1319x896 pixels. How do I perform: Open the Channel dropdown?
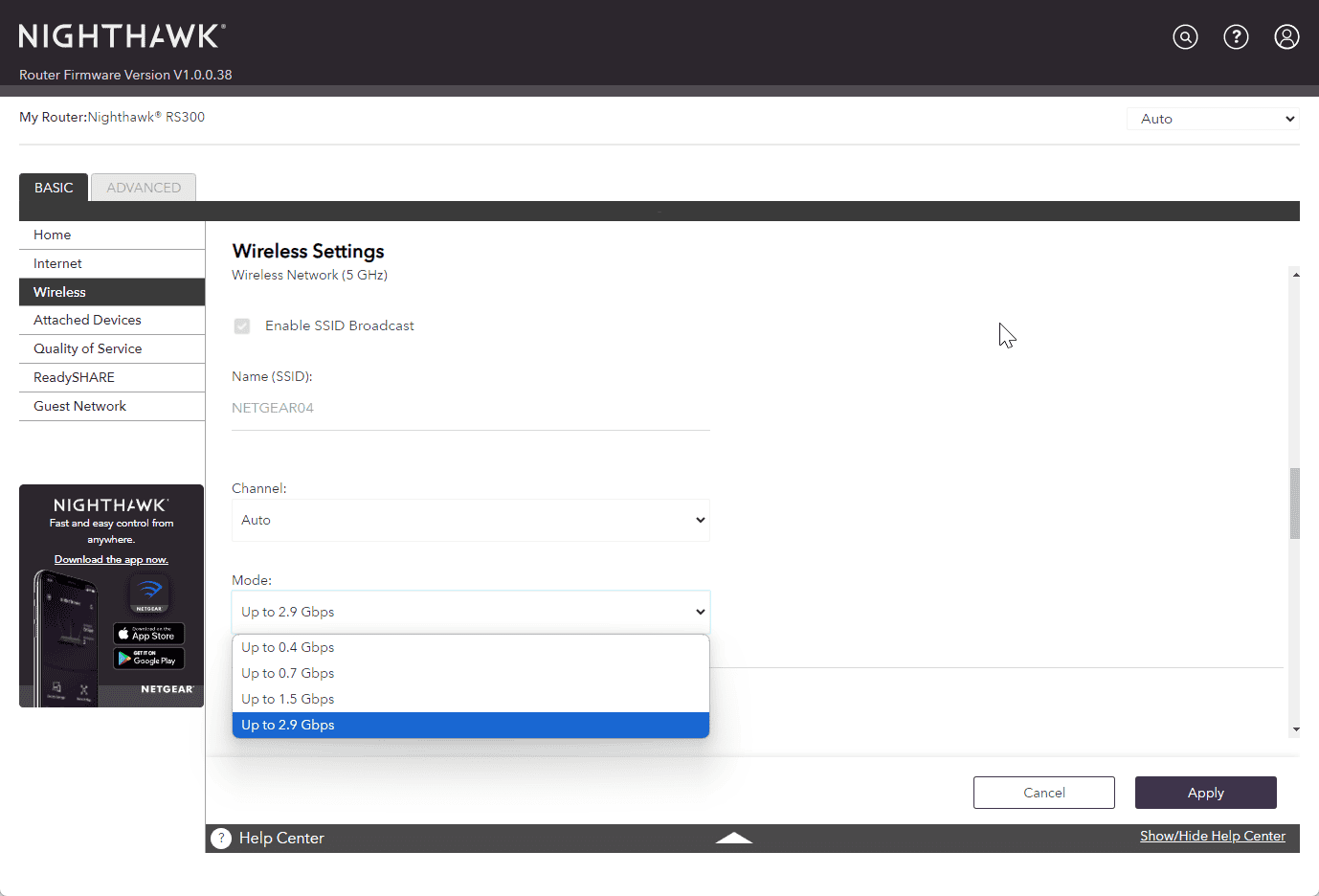(x=470, y=520)
